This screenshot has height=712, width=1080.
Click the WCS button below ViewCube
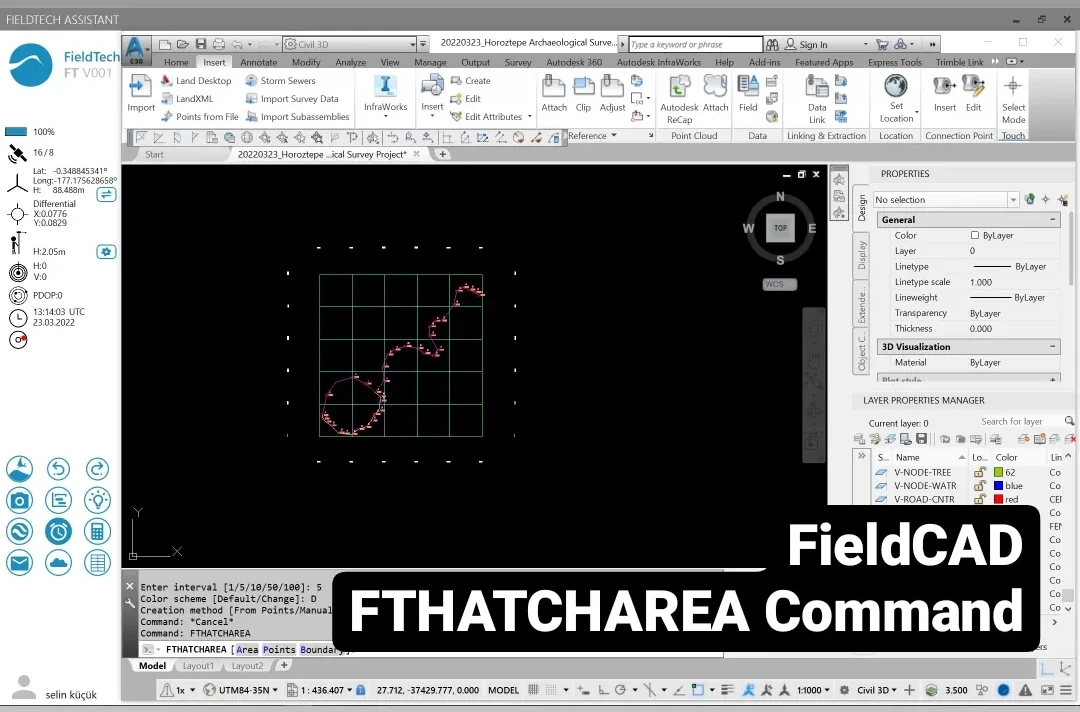(x=780, y=284)
